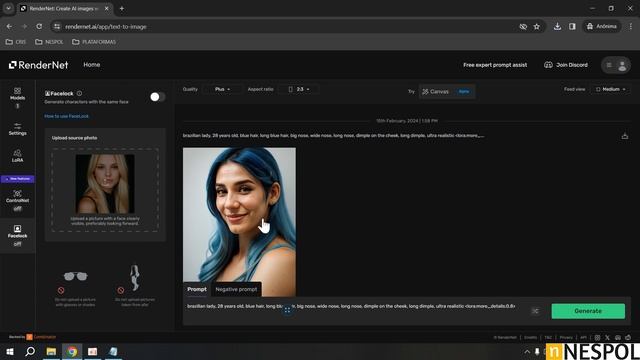Click the Anônima incognito profile button
640x360 pixels.
click(x=602, y=27)
